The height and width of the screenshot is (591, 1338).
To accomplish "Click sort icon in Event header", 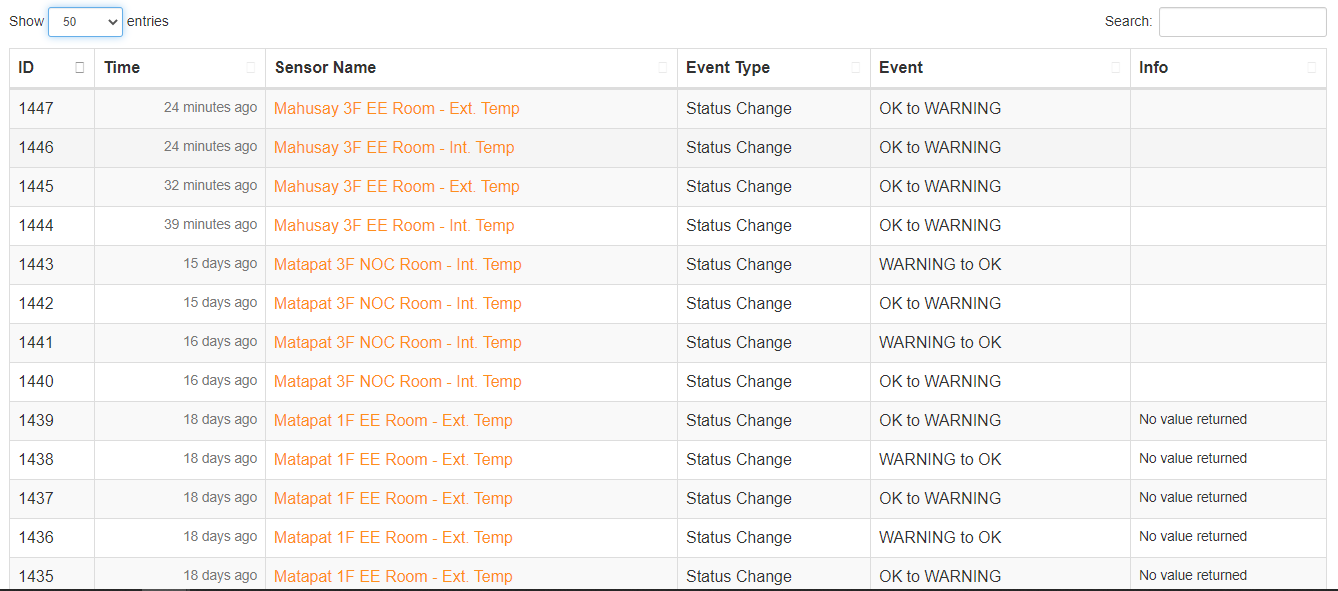I will pos(1116,68).
